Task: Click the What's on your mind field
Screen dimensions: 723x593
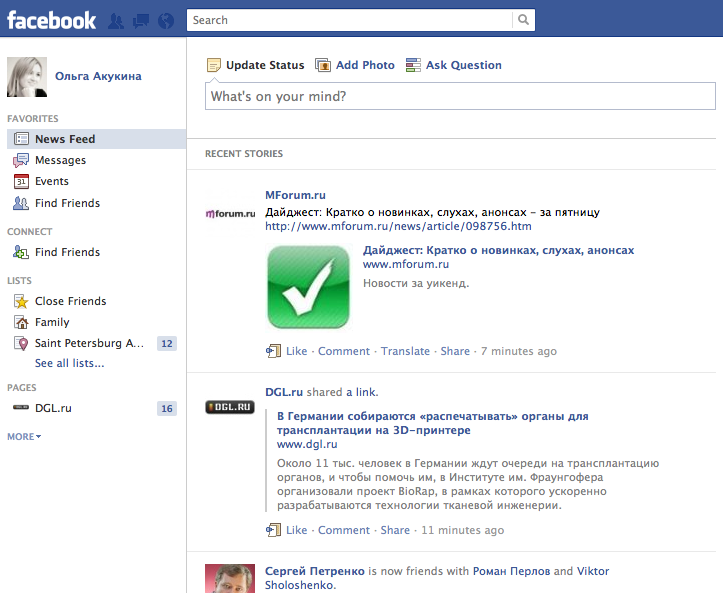Action: click(x=460, y=97)
